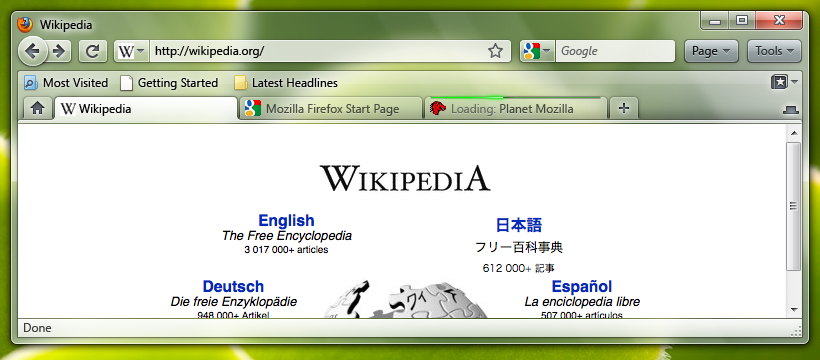Click the Most Visited bookmark icon

click(31, 83)
